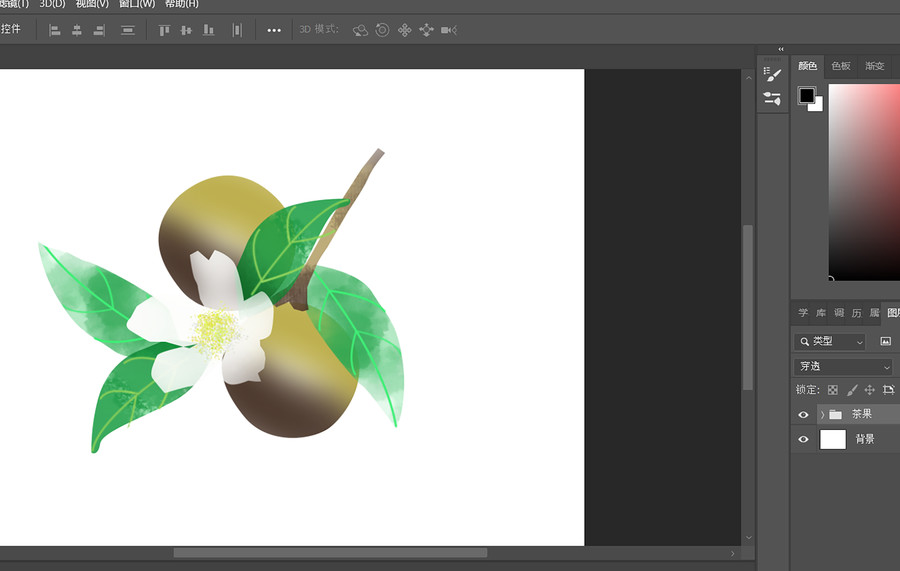Lock image pixels brush icon
The width and height of the screenshot is (900, 571).
[852, 390]
